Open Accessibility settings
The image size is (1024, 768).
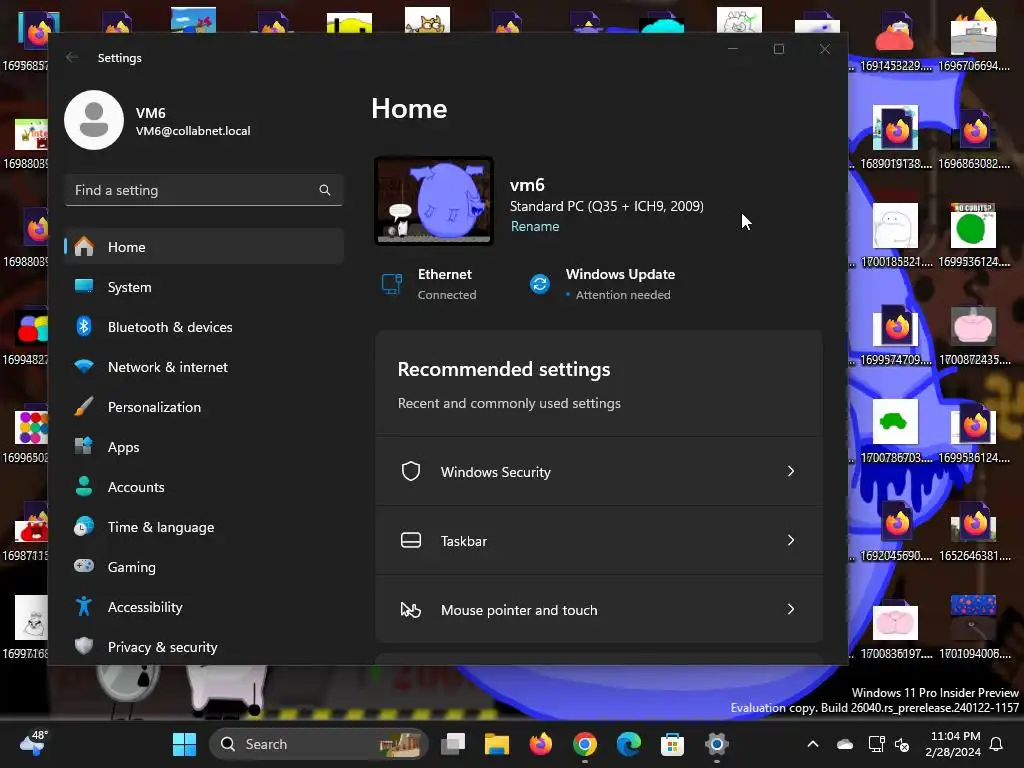click(x=204, y=607)
